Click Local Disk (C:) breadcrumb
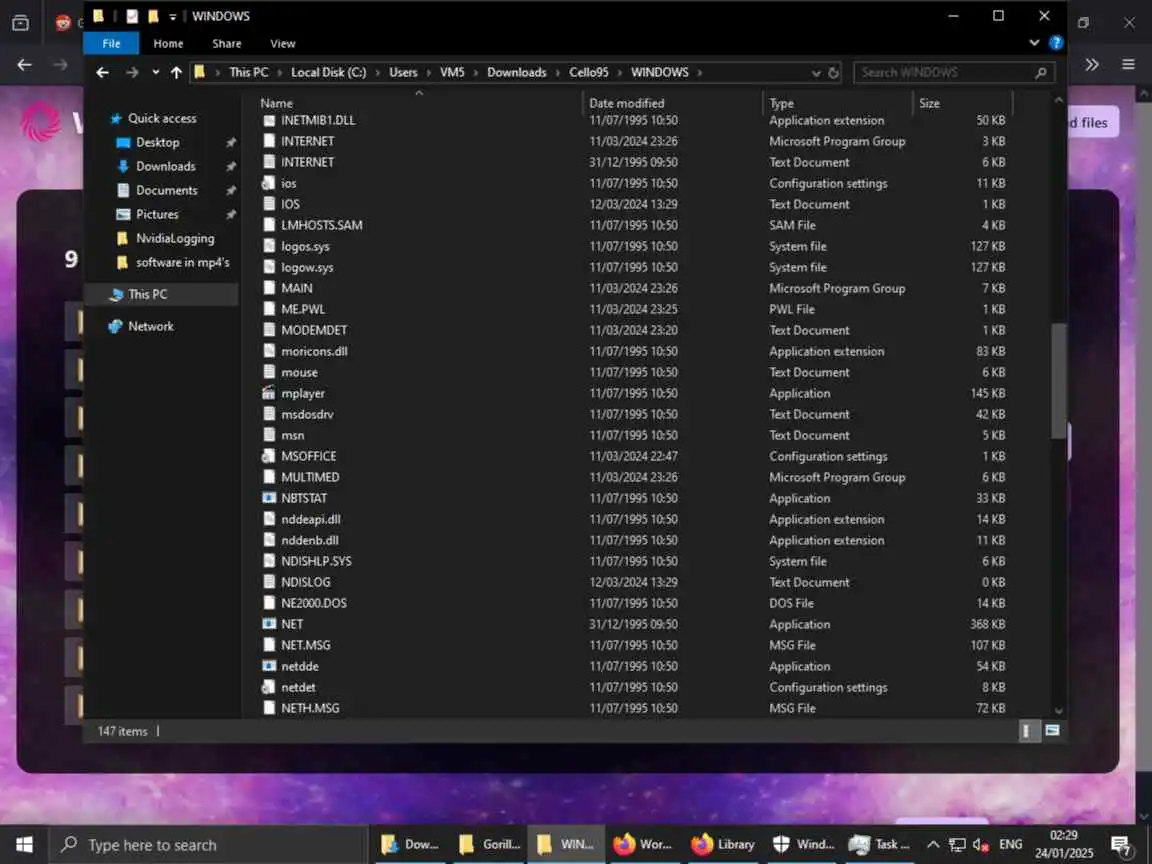The height and width of the screenshot is (864, 1152). 328,72
